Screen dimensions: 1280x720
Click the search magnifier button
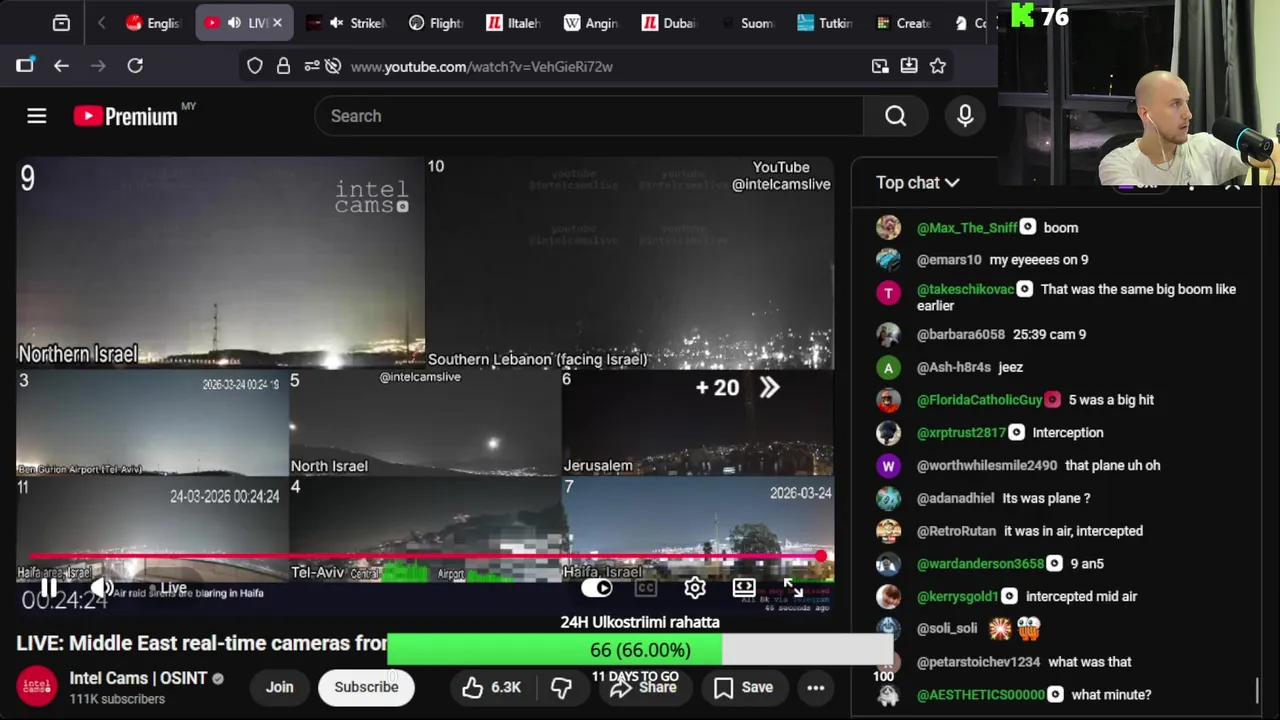coord(895,116)
